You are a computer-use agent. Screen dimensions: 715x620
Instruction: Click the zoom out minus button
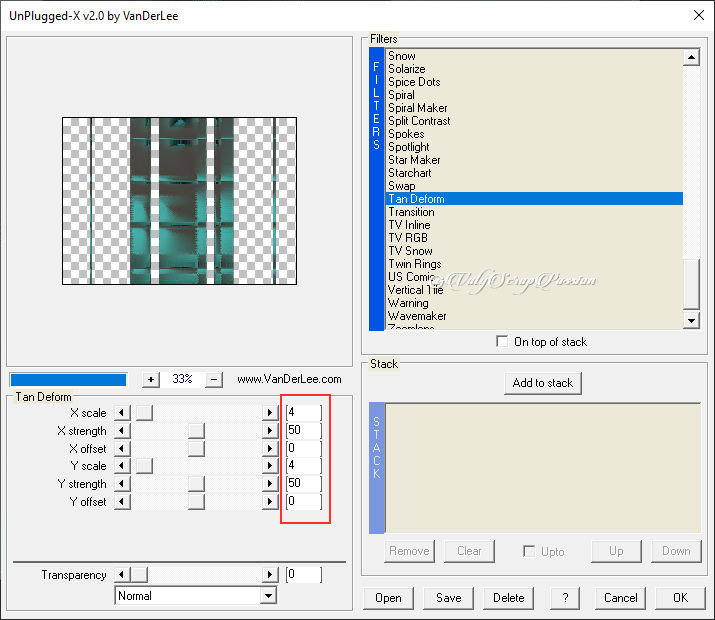(x=214, y=379)
